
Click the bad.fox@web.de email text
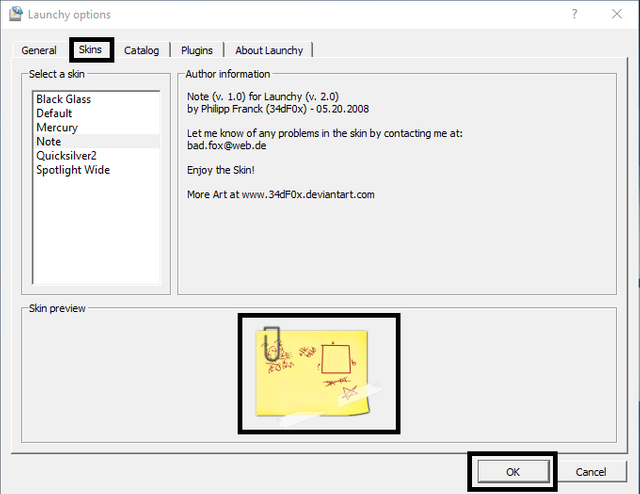point(227,145)
